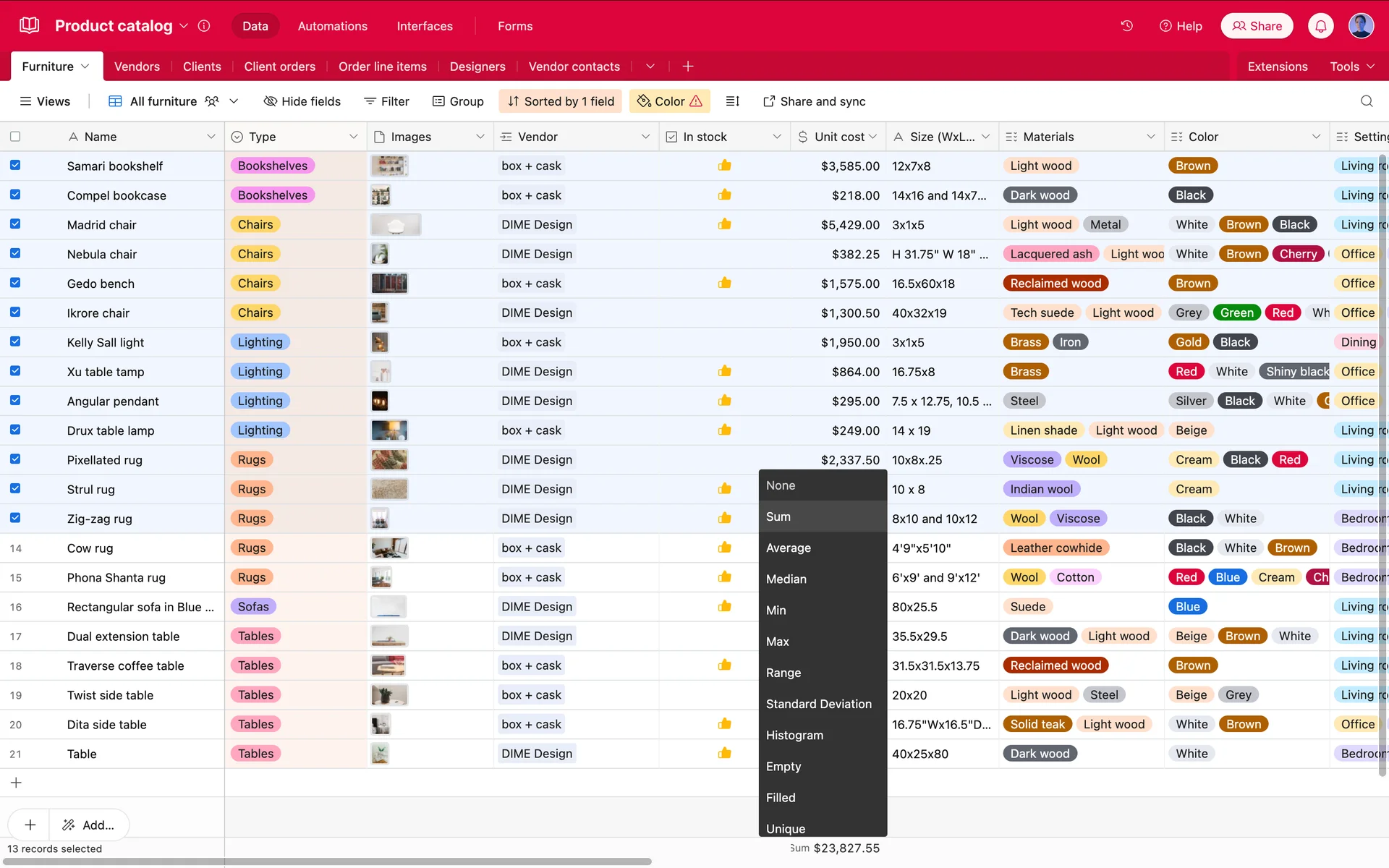Image resolution: width=1389 pixels, height=868 pixels.
Task: Choose Average in the summary menu
Action: tap(789, 548)
